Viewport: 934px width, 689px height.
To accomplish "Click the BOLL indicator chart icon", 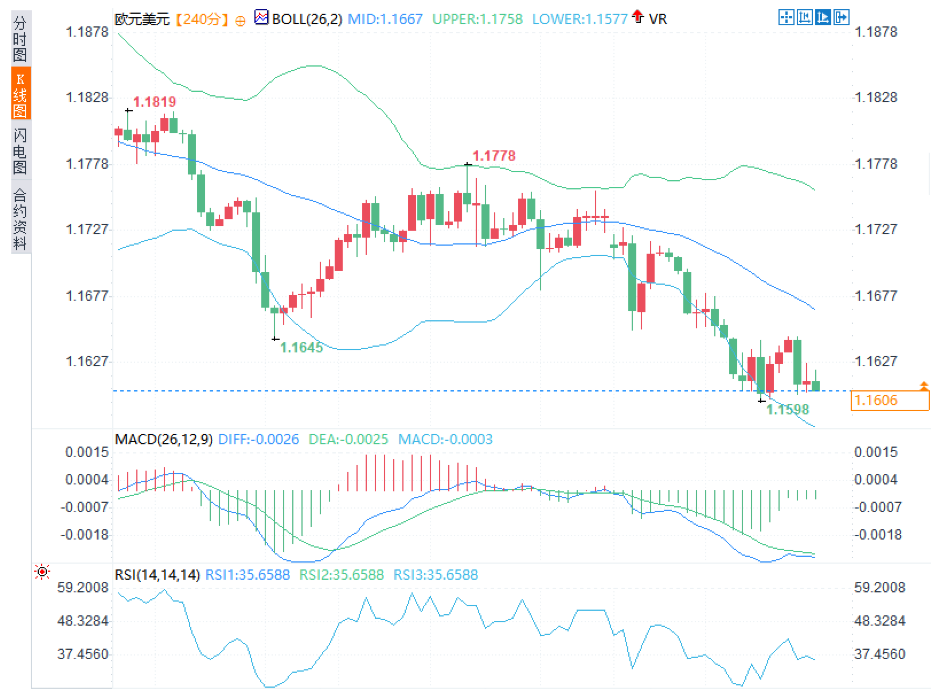I will [262, 18].
